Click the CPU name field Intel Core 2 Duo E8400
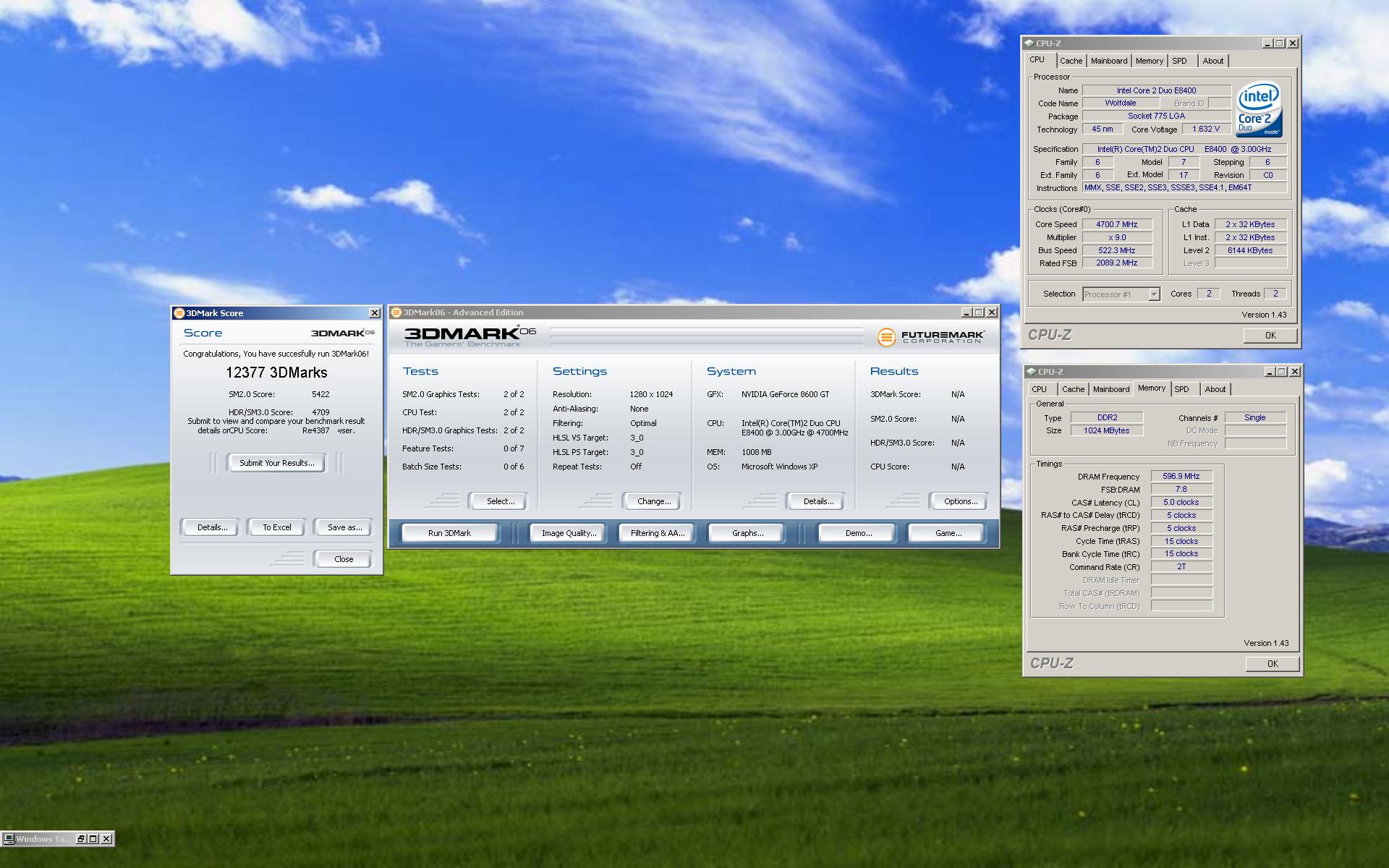The width and height of the screenshot is (1389, 868). 1156,90
